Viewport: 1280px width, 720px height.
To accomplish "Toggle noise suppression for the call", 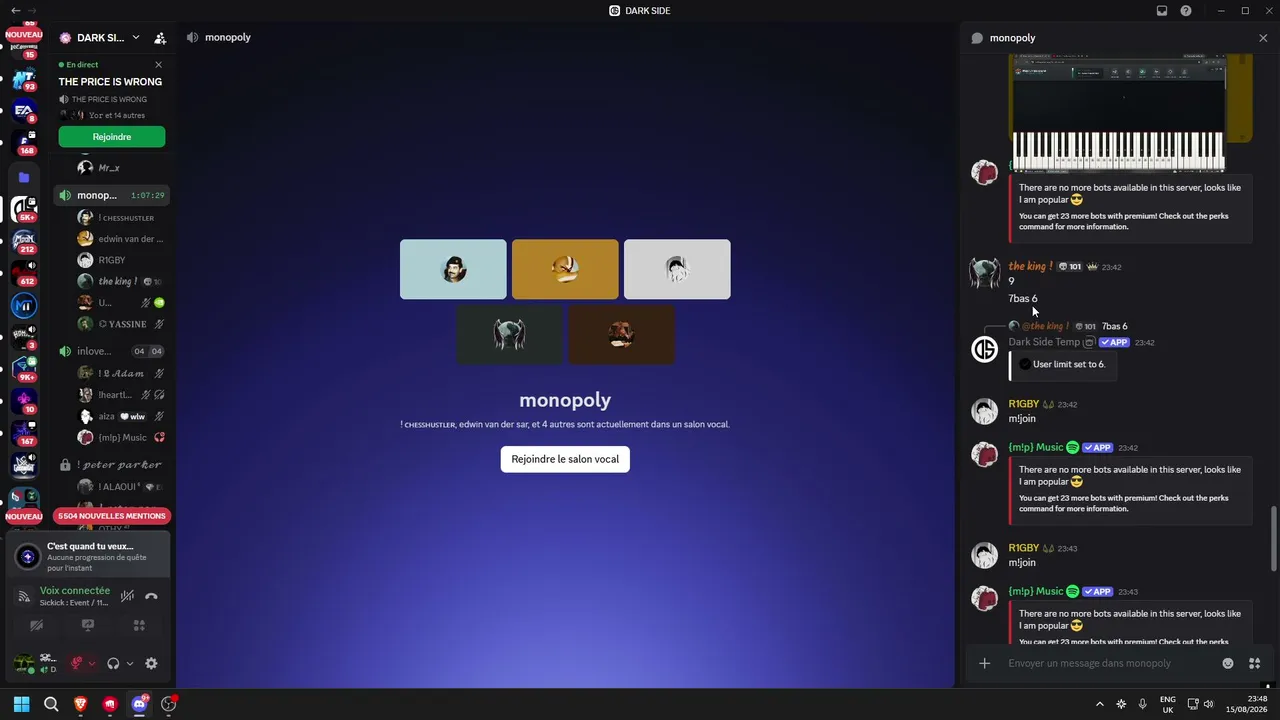I will point(127,596).
